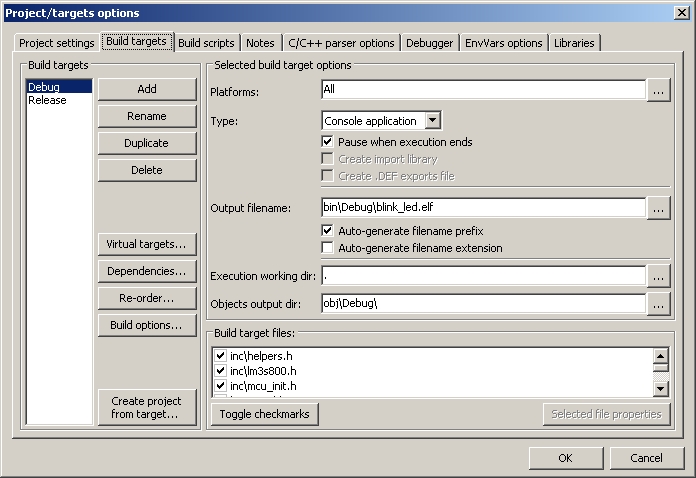This screenshot has height=478, width=696.
Task: Browse for Execution working dir
Action: tap(657, 276)
